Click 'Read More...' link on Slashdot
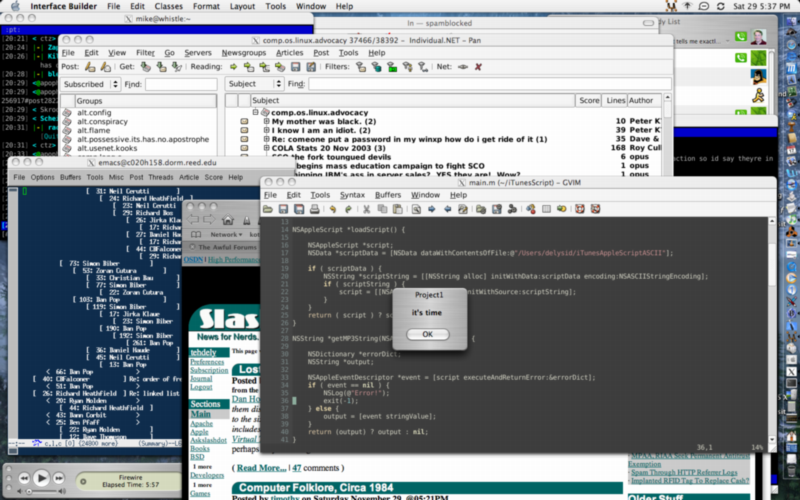The height and width of the screenshot is (500, 800). [x=261, y=468]
